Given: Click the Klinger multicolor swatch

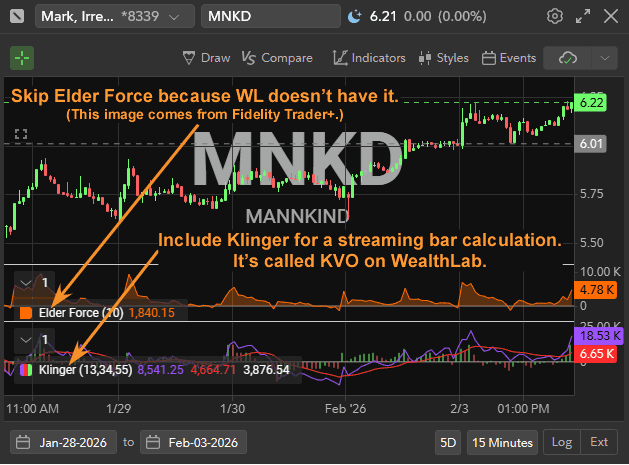Looking at the screenshot, I should 26,370.
